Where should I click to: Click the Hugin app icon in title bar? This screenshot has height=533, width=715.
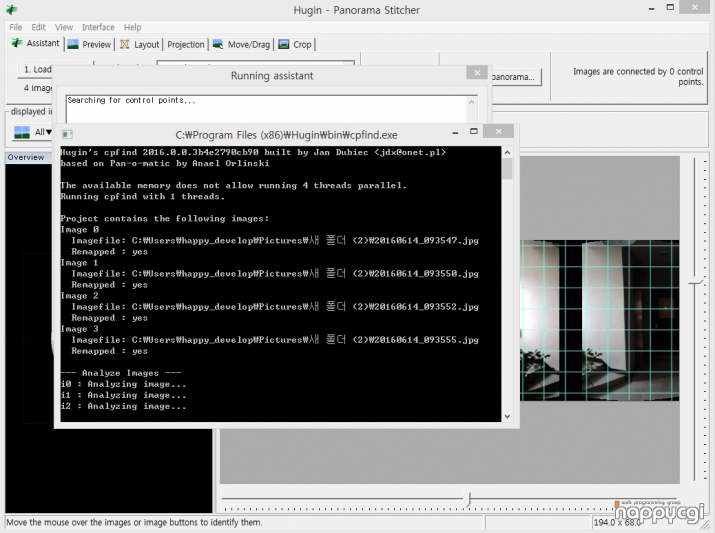11,10
